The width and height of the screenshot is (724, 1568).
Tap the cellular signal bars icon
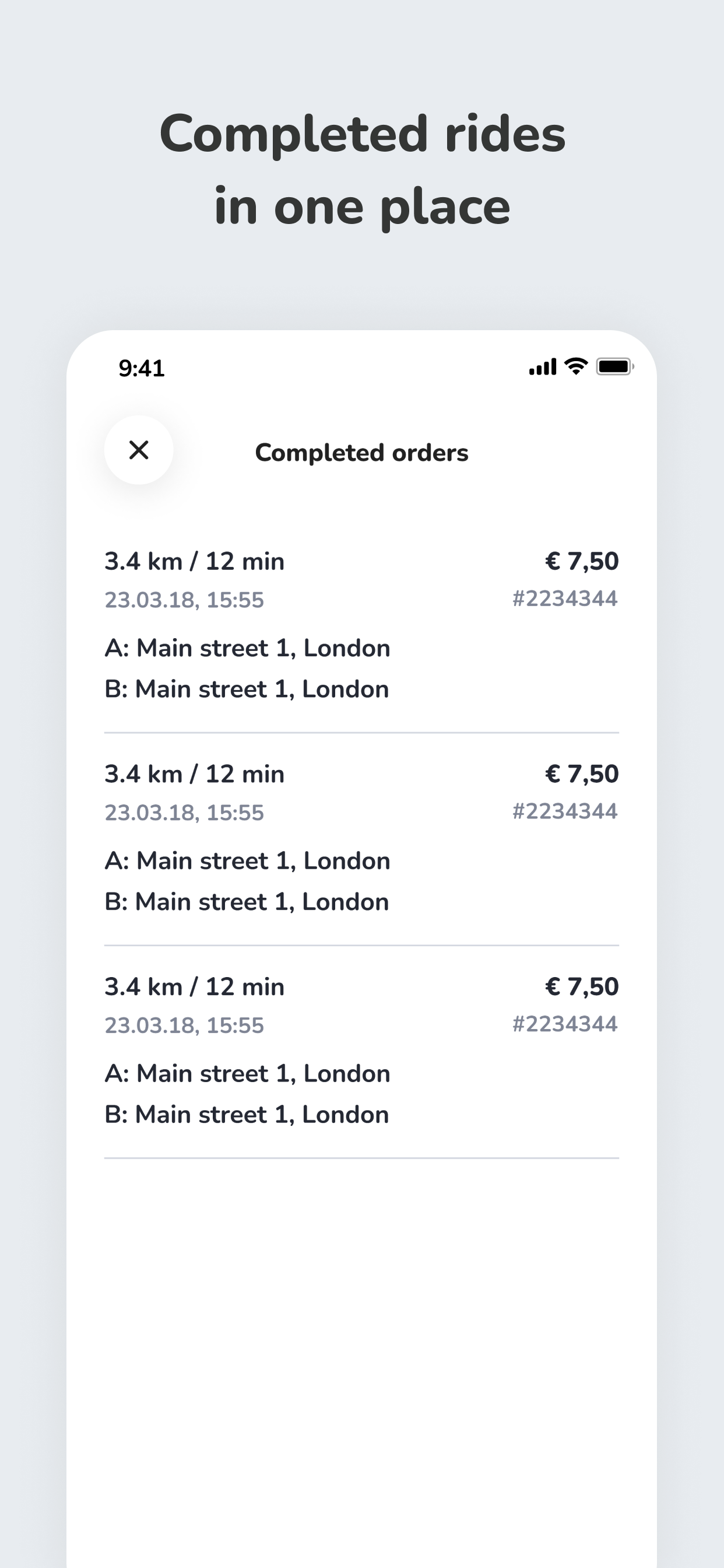[543, 367]
